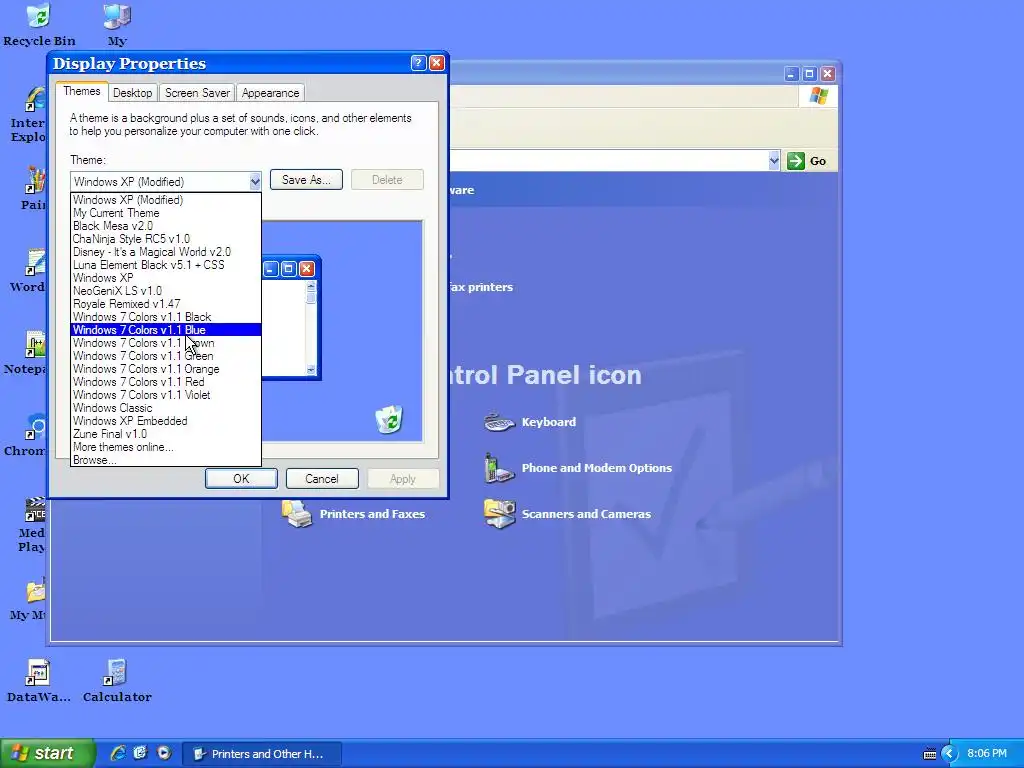This screenshot has height=768, width=1024.
Task: Click the on-screen keyboard tray icon
Action: (x=930, y=754)
